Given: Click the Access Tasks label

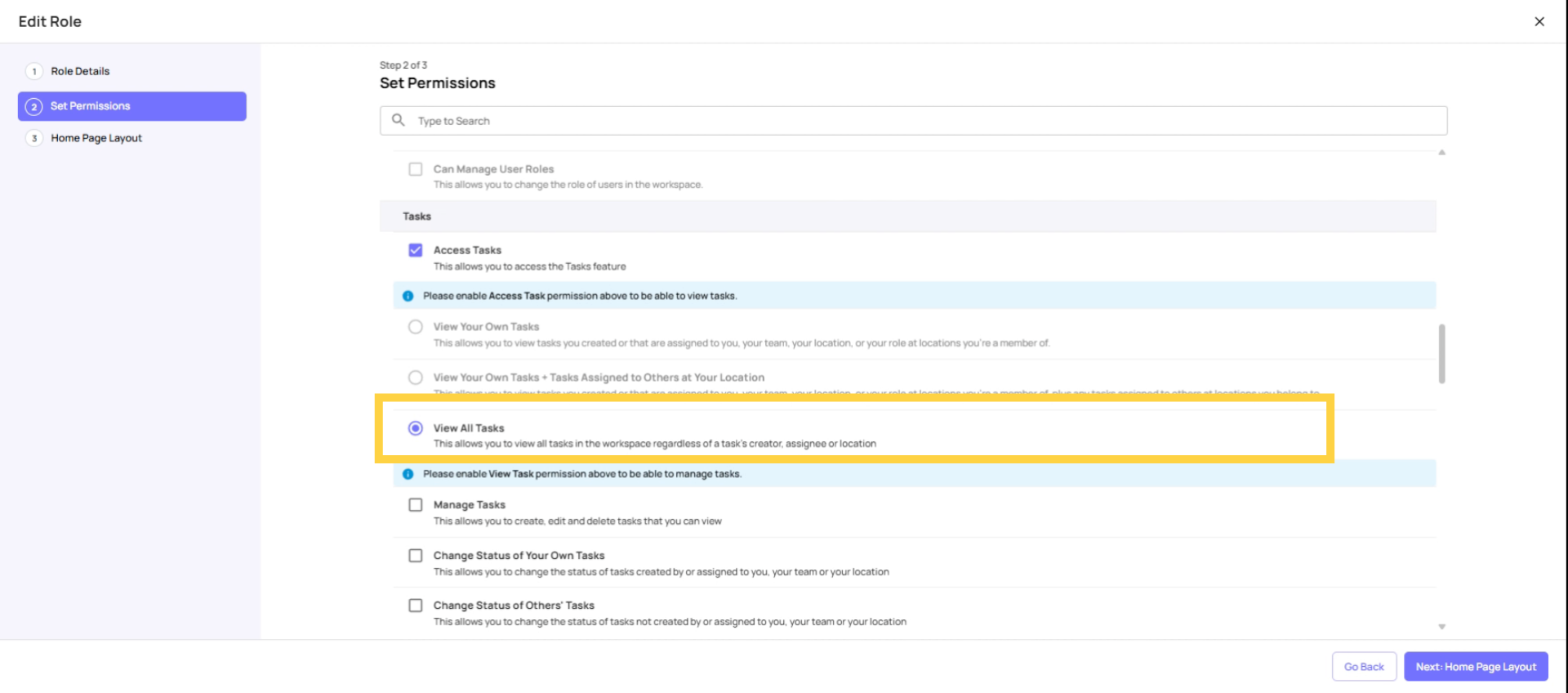Looking at the screenshot, I should pyautogui.click(x=467, y=250).
